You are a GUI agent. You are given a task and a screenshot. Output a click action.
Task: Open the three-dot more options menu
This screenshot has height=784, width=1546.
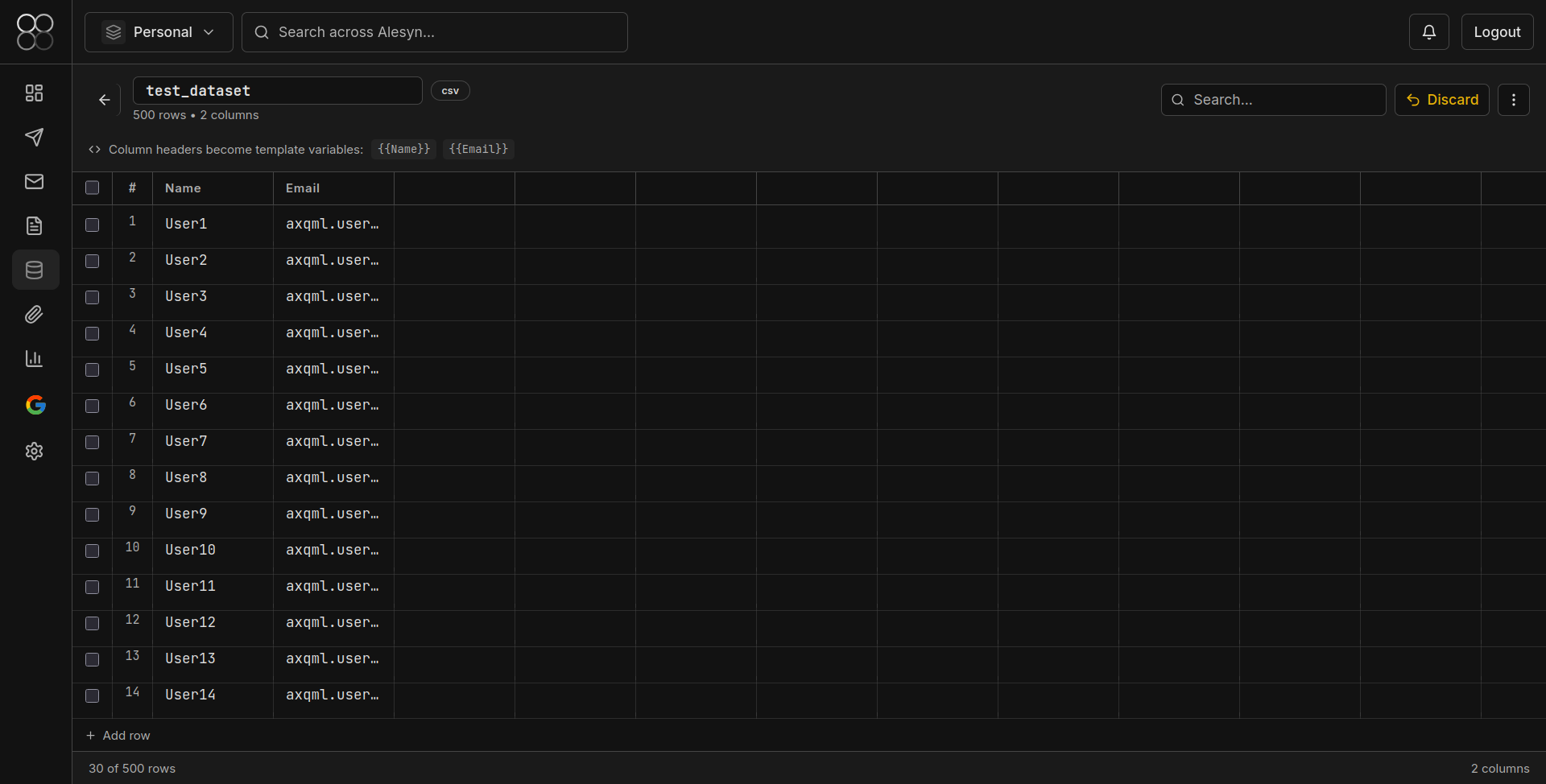(x=1514, y=100)
